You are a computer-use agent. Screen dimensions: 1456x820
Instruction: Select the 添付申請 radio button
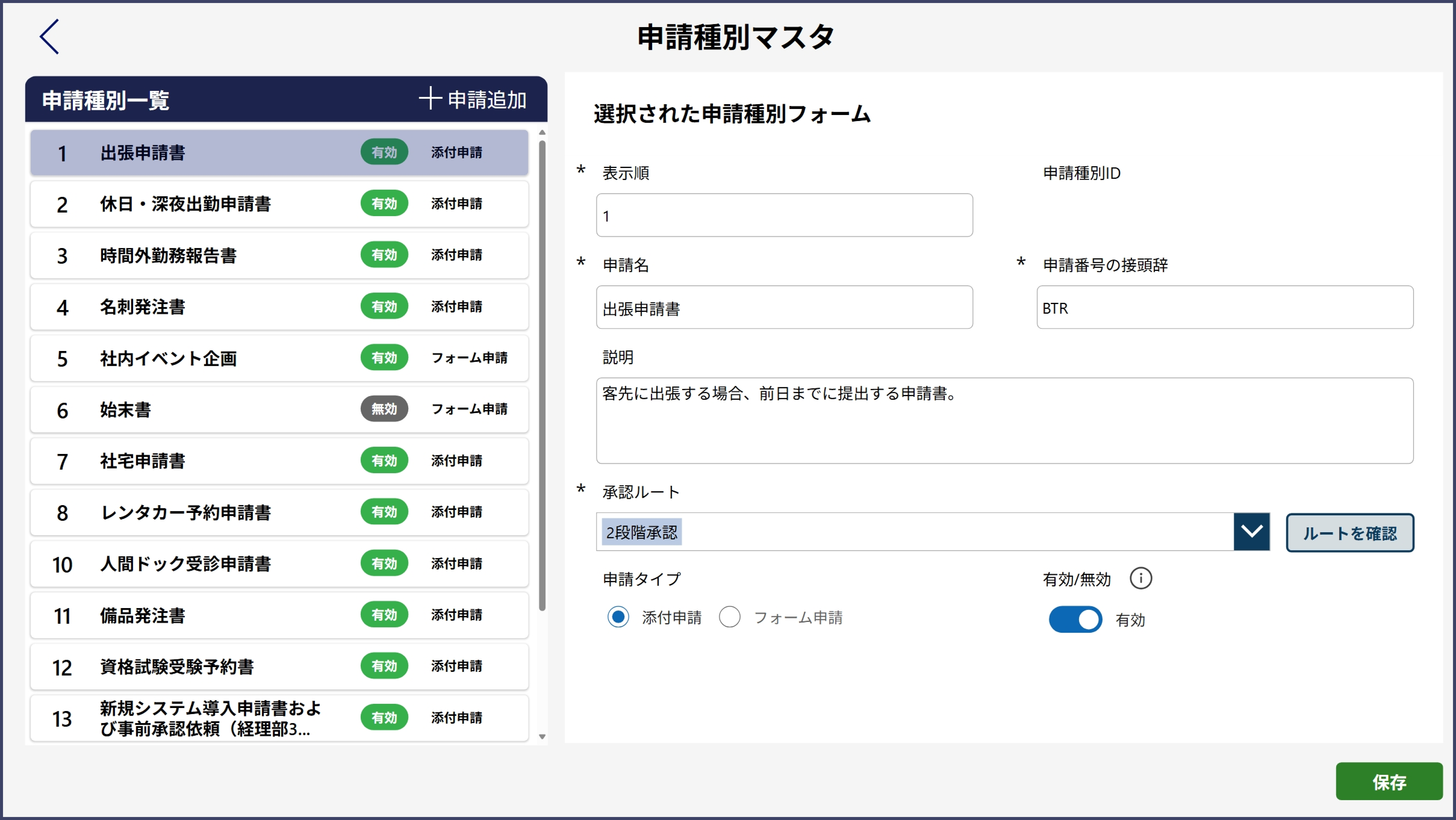click(x=618, y=617)
